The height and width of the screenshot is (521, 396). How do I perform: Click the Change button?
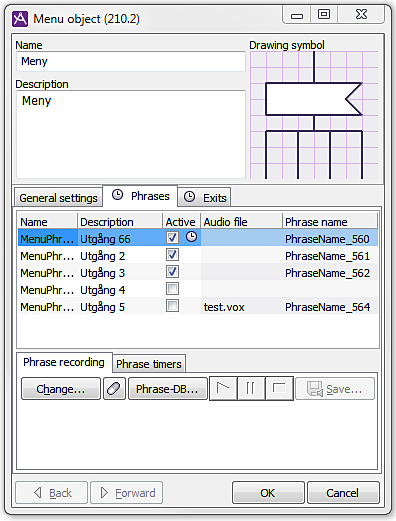pyautogui.click(x=61, y=388)
